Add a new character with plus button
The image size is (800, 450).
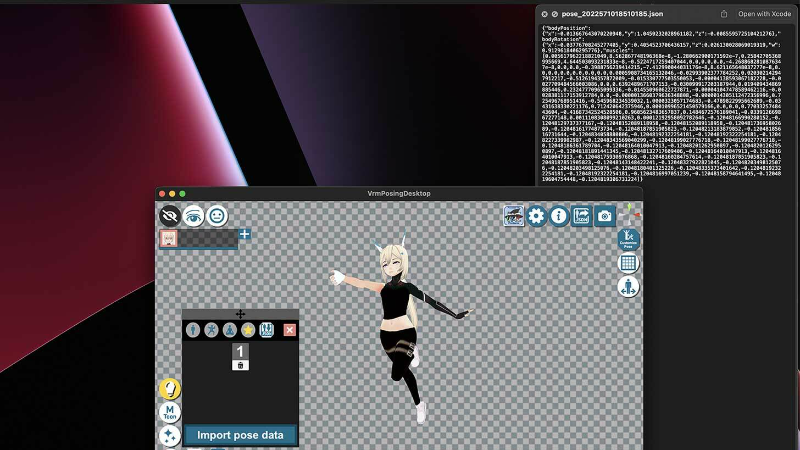[x=245, y=234]
